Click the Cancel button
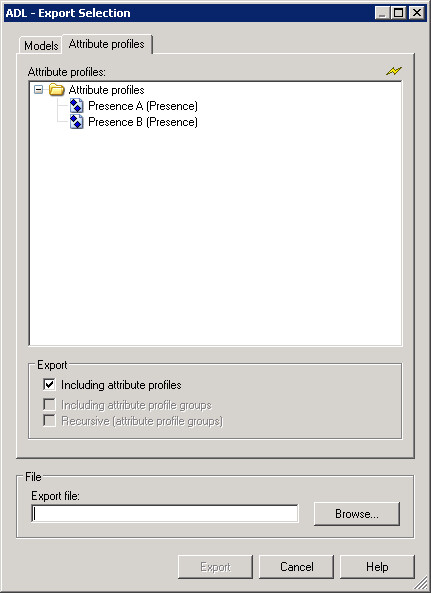431x593 pixels. click(296, 567)
